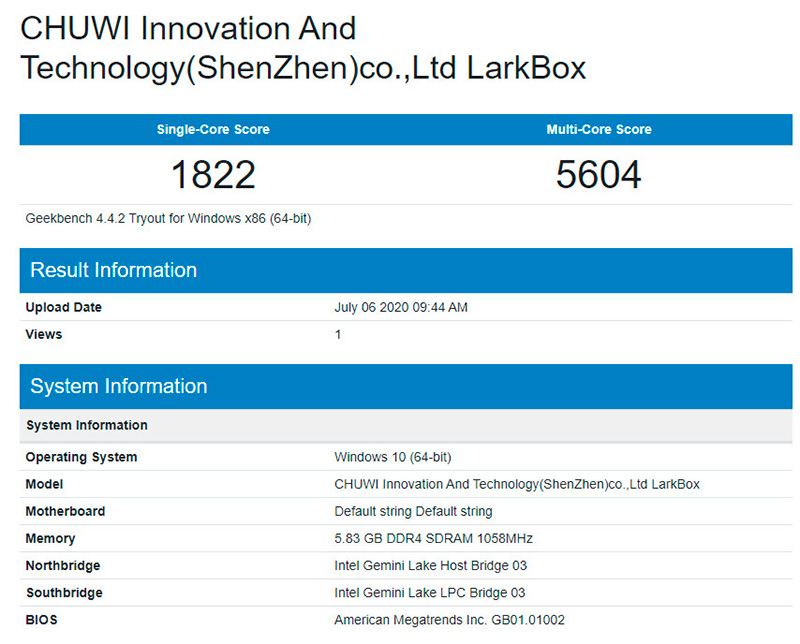Select the Operating System row label
Image resolution: width=800 pixels, height=644 pixels.
click(81, 457)
